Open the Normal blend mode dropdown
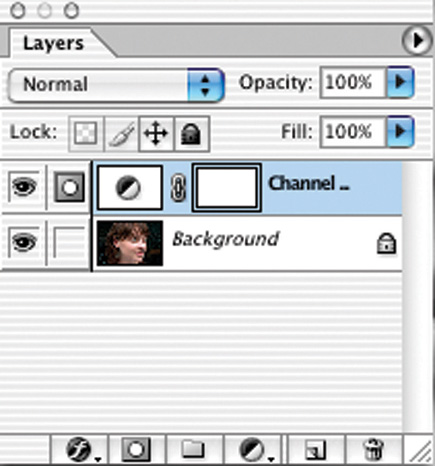435x466 pixels. coord(116,85)
